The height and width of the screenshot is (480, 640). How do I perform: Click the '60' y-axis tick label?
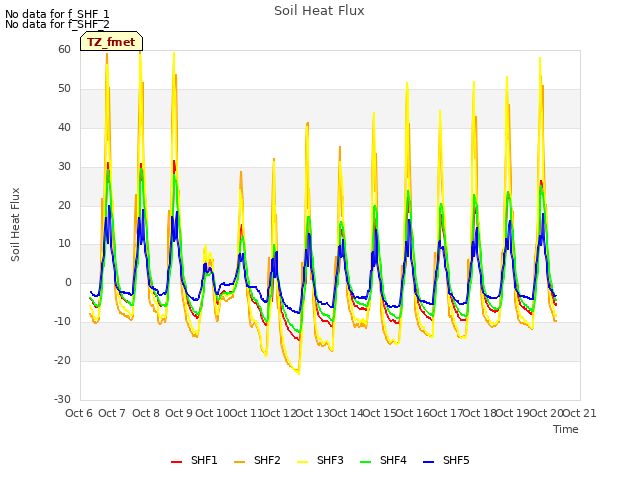coord(64,49)
